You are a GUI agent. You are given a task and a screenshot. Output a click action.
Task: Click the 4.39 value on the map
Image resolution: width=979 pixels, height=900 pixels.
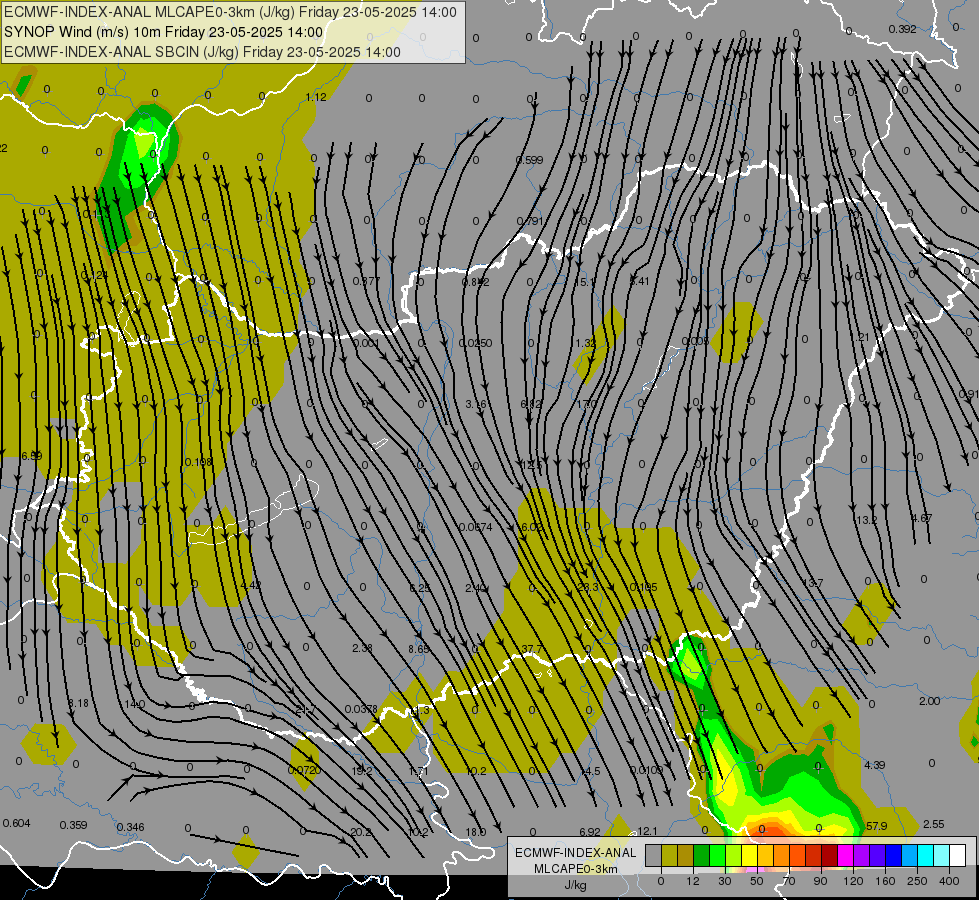875,765
